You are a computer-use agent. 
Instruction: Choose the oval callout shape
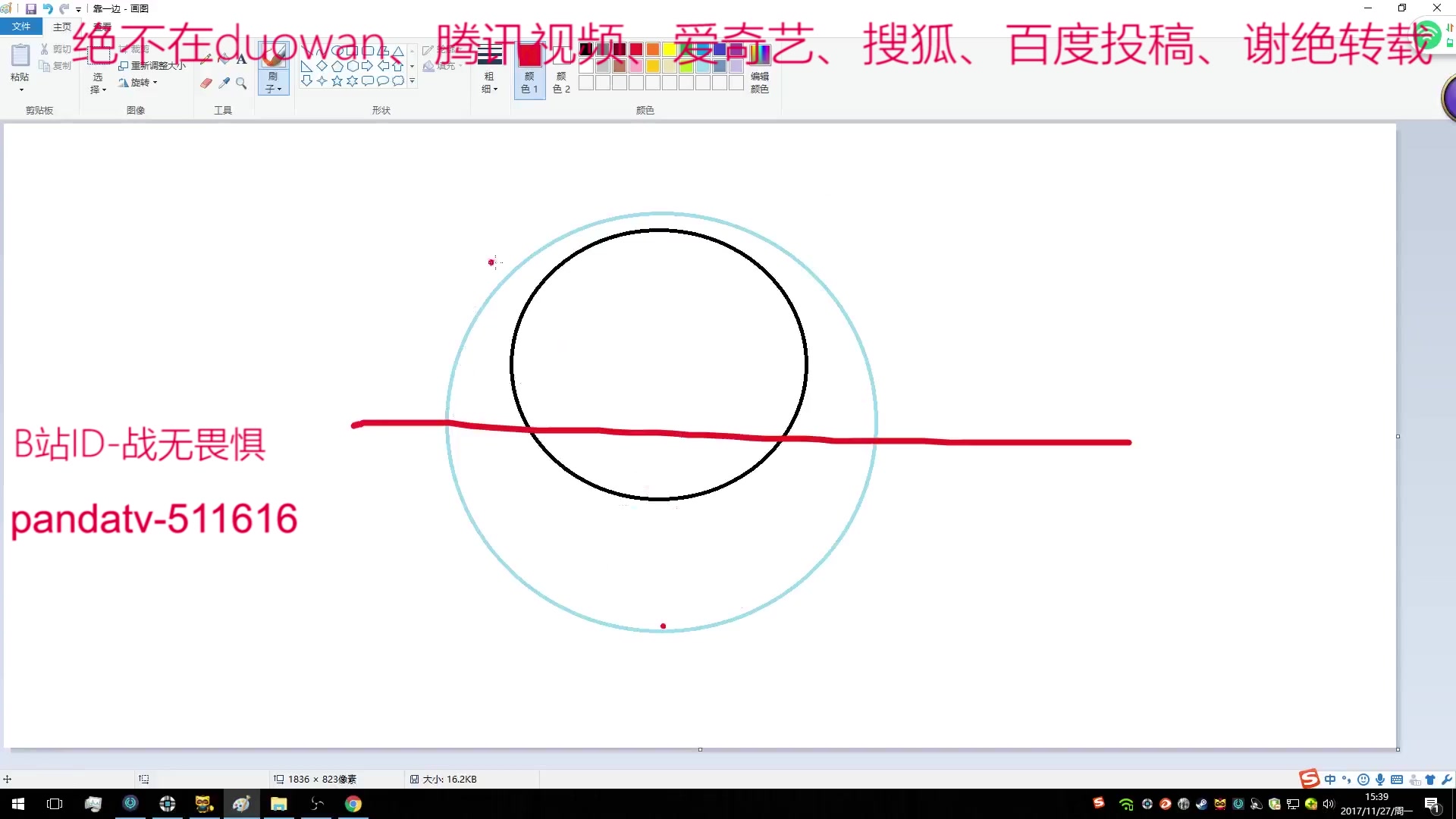coord(382,80)
